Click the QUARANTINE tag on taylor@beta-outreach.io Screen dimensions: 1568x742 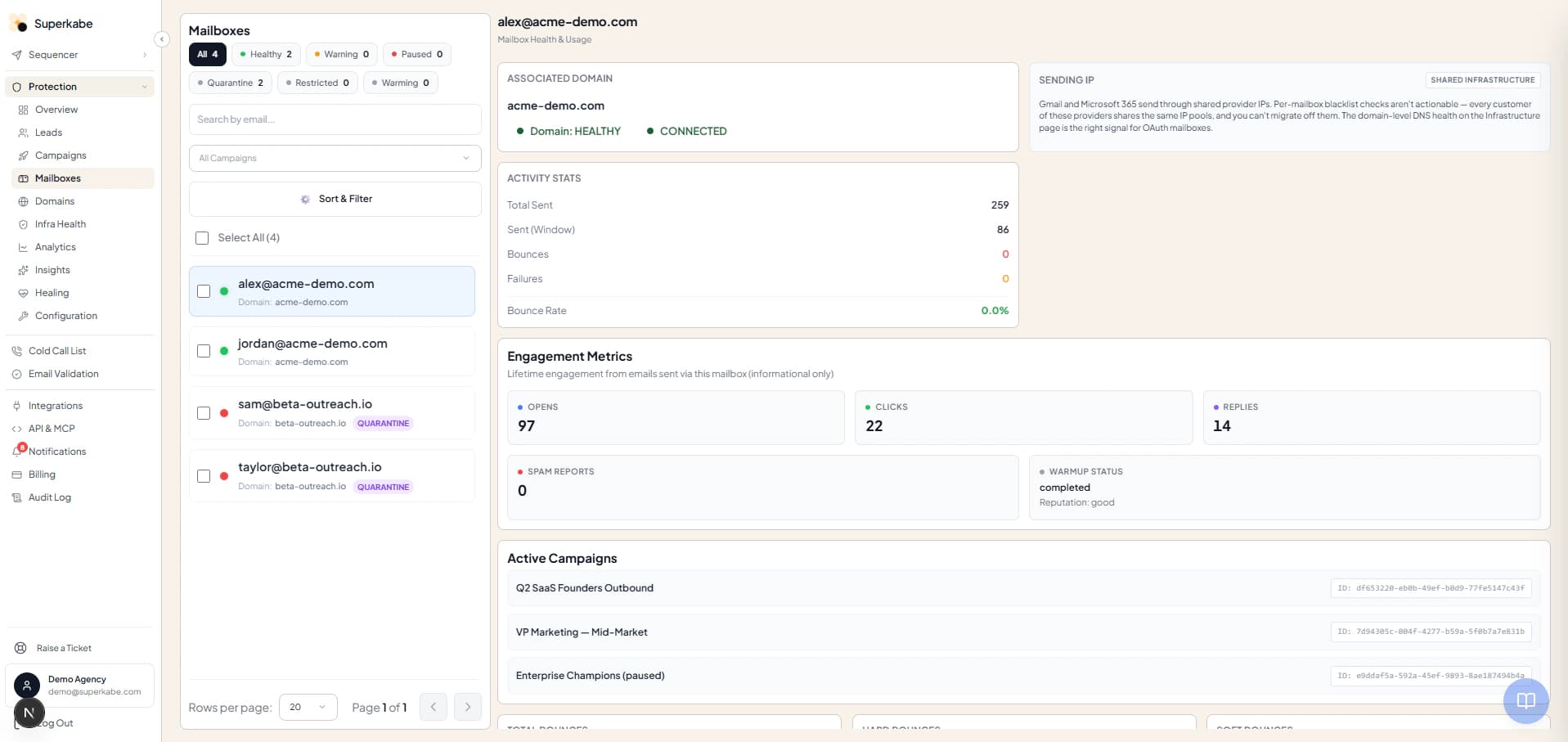pos(383,487)
